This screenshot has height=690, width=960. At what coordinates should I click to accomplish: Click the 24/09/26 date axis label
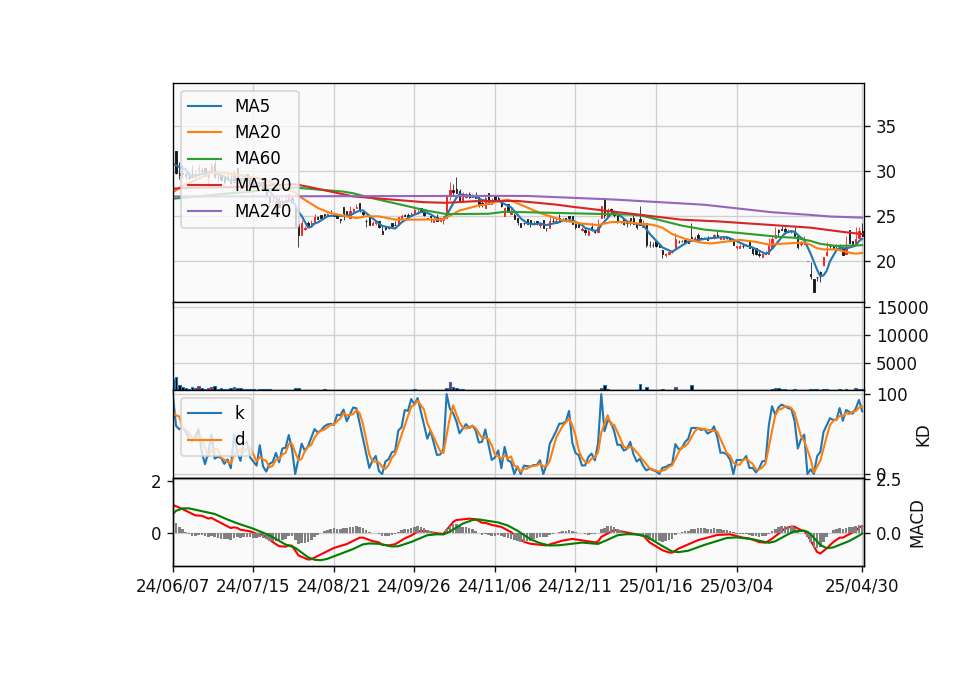(x=414, y=586)
